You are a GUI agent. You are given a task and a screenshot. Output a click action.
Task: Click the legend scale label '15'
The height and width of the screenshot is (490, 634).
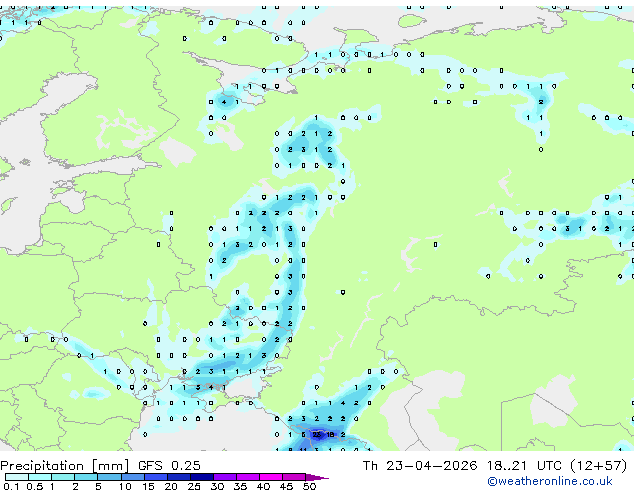coord(148,486)
